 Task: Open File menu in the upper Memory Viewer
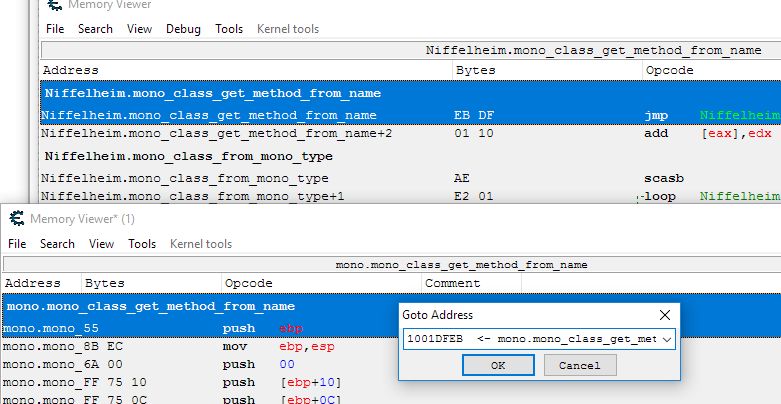pyautogui.click(x=55, y=29)
